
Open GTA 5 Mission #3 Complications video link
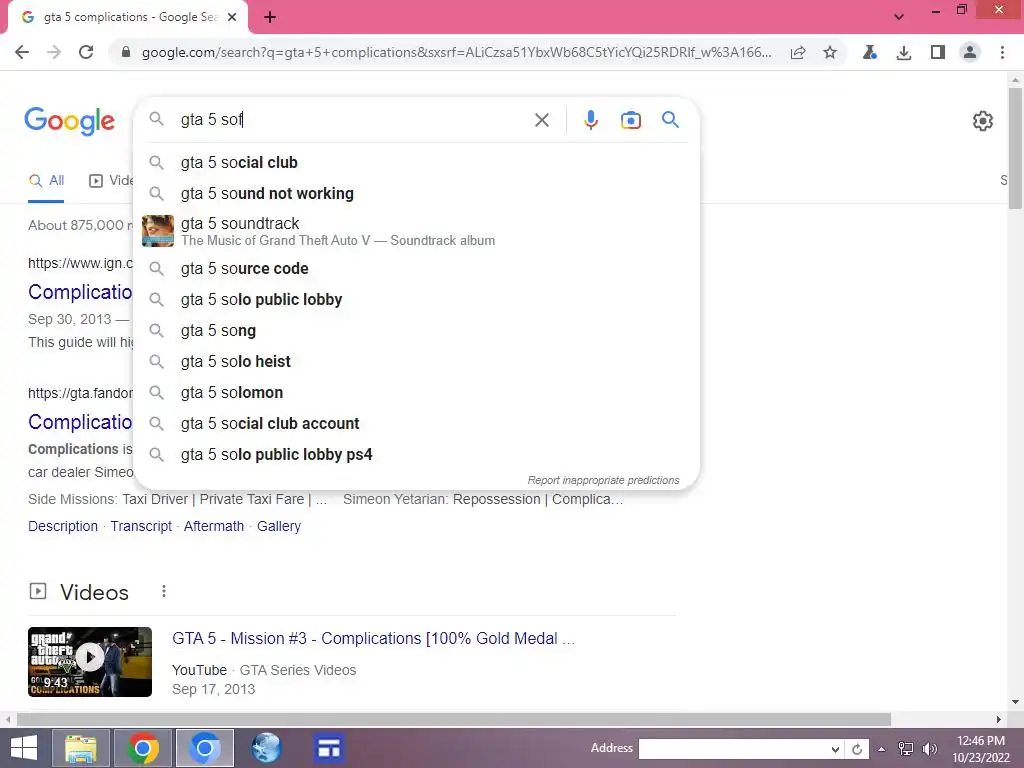[374, 638]
